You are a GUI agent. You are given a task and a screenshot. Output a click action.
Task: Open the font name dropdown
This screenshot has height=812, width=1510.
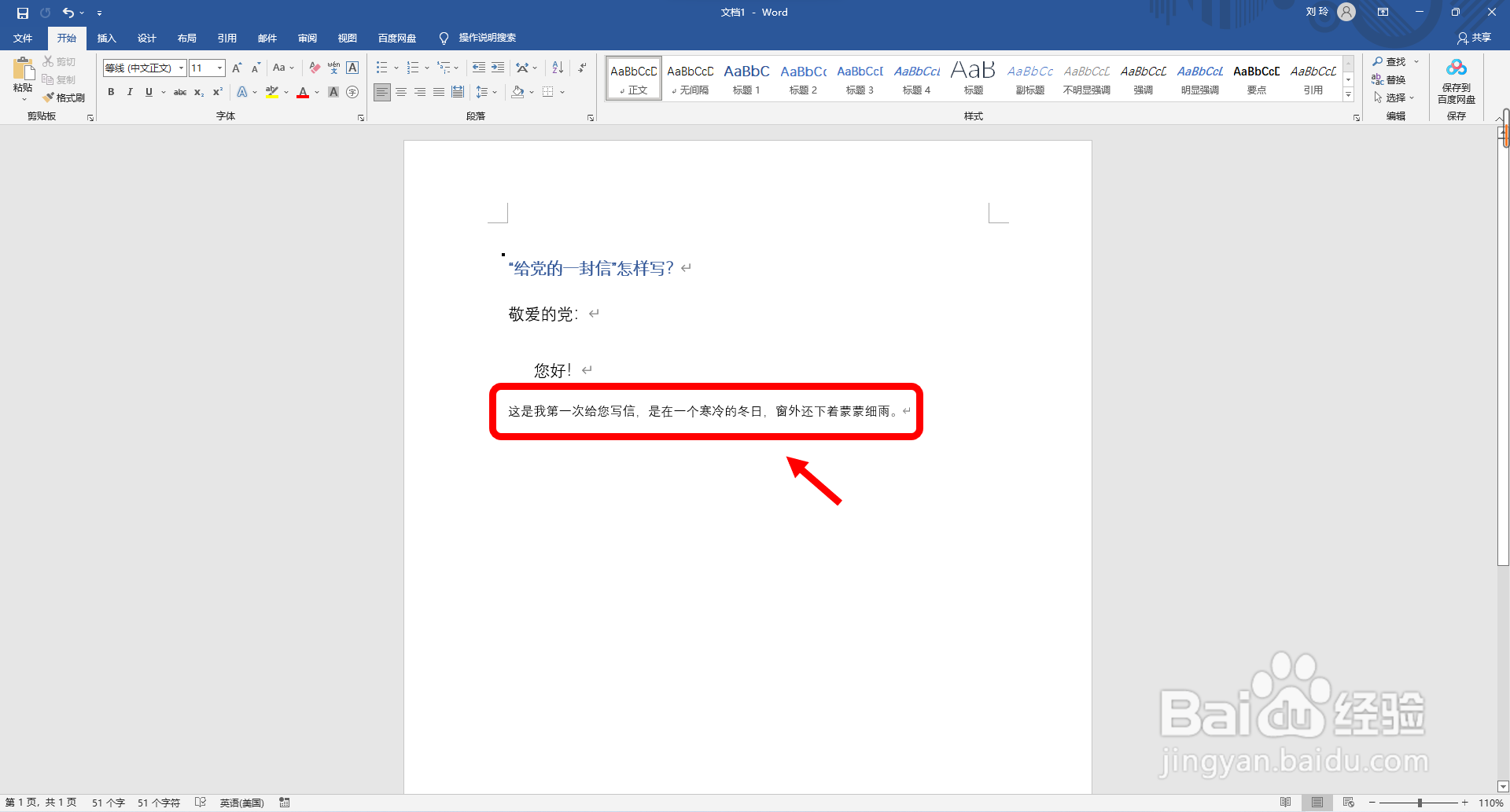point(181,68)
